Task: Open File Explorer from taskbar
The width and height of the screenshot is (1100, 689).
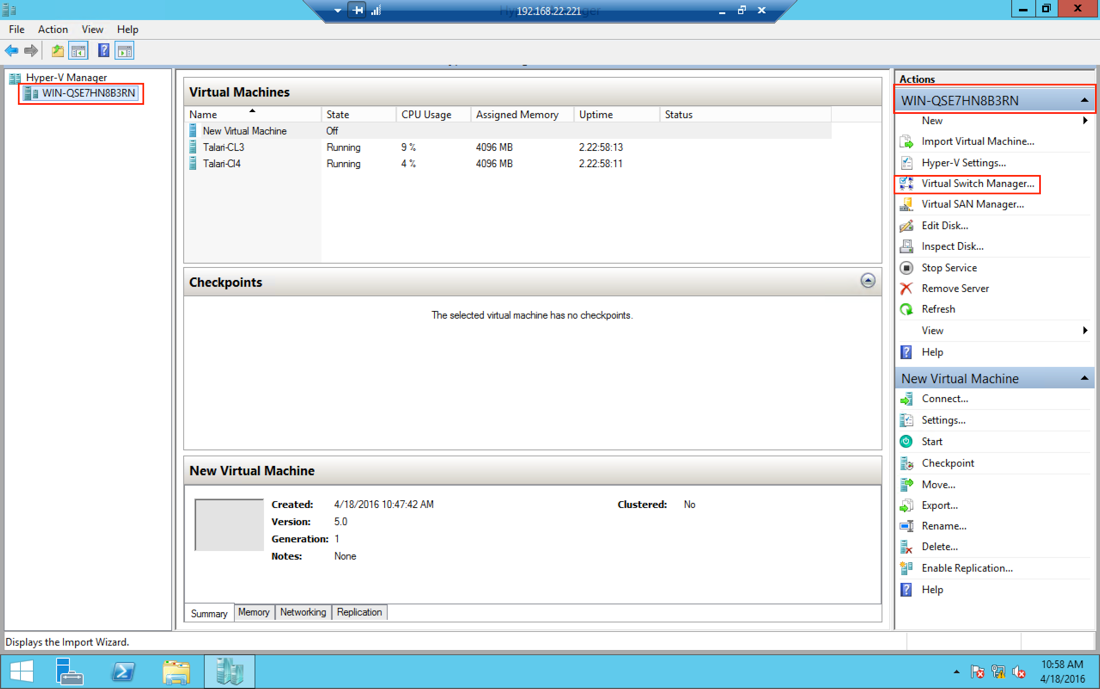Action: click(176, 672)
